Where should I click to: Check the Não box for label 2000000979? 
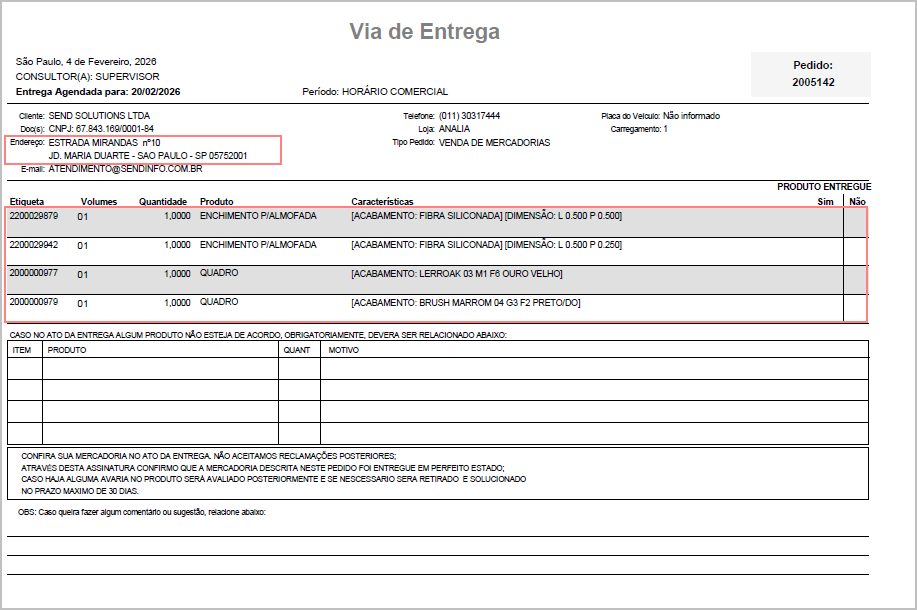(x=856, y=308)
